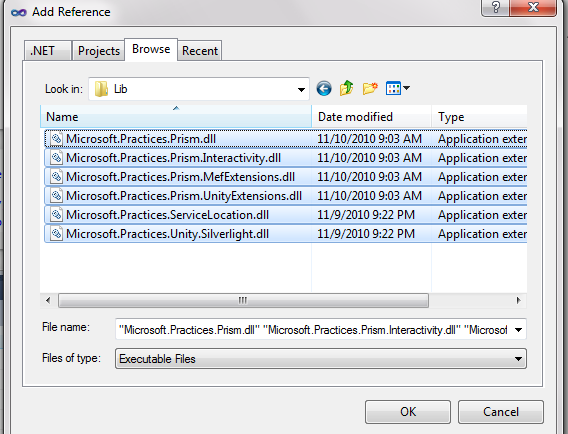Click the file icon of Microsoft.Practices.Prism.MefExtensions.dll
The width and height of the screenshot is (568, 434).
click(x=56, y=177)
